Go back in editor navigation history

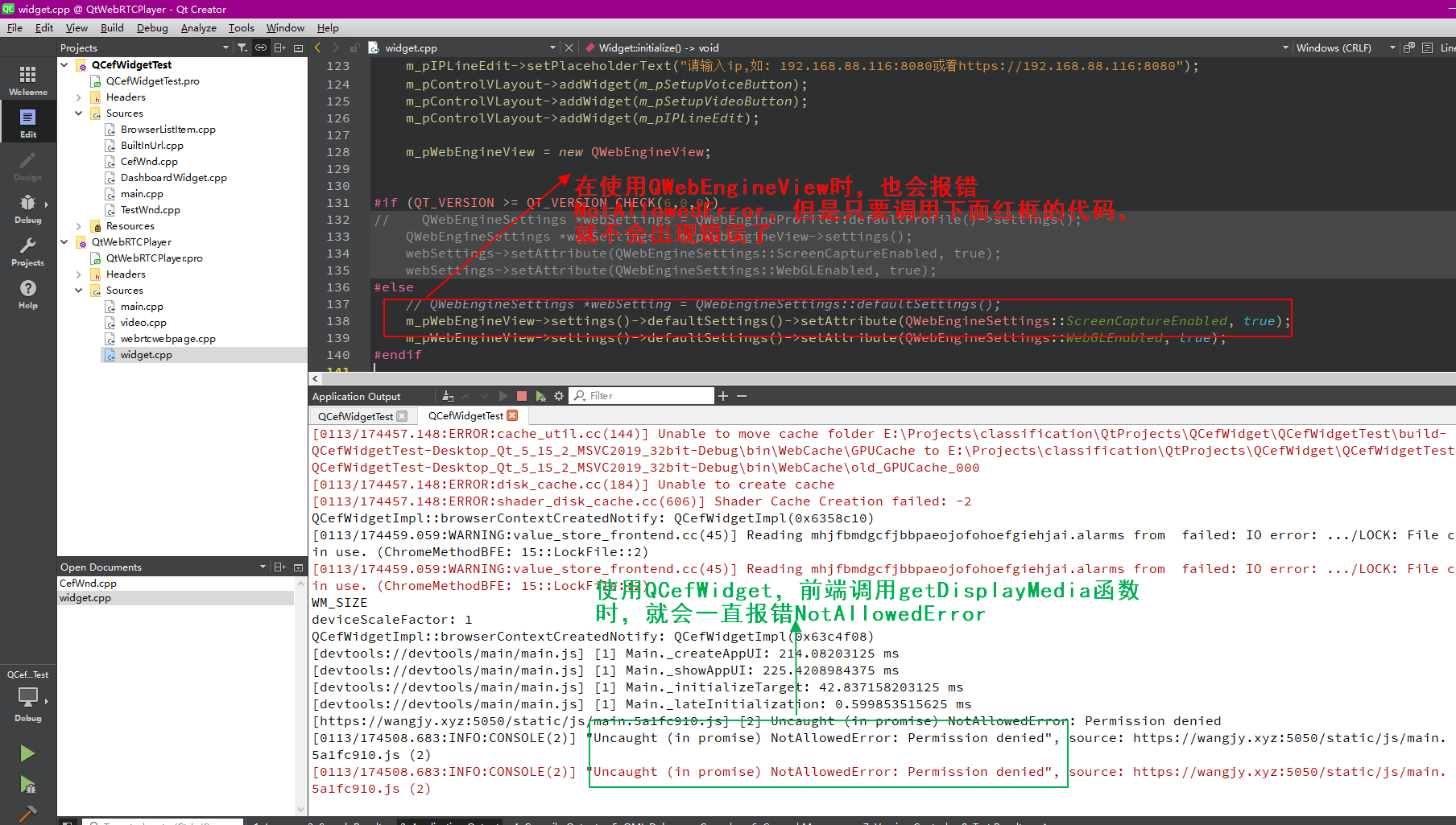tap(318, 47)
